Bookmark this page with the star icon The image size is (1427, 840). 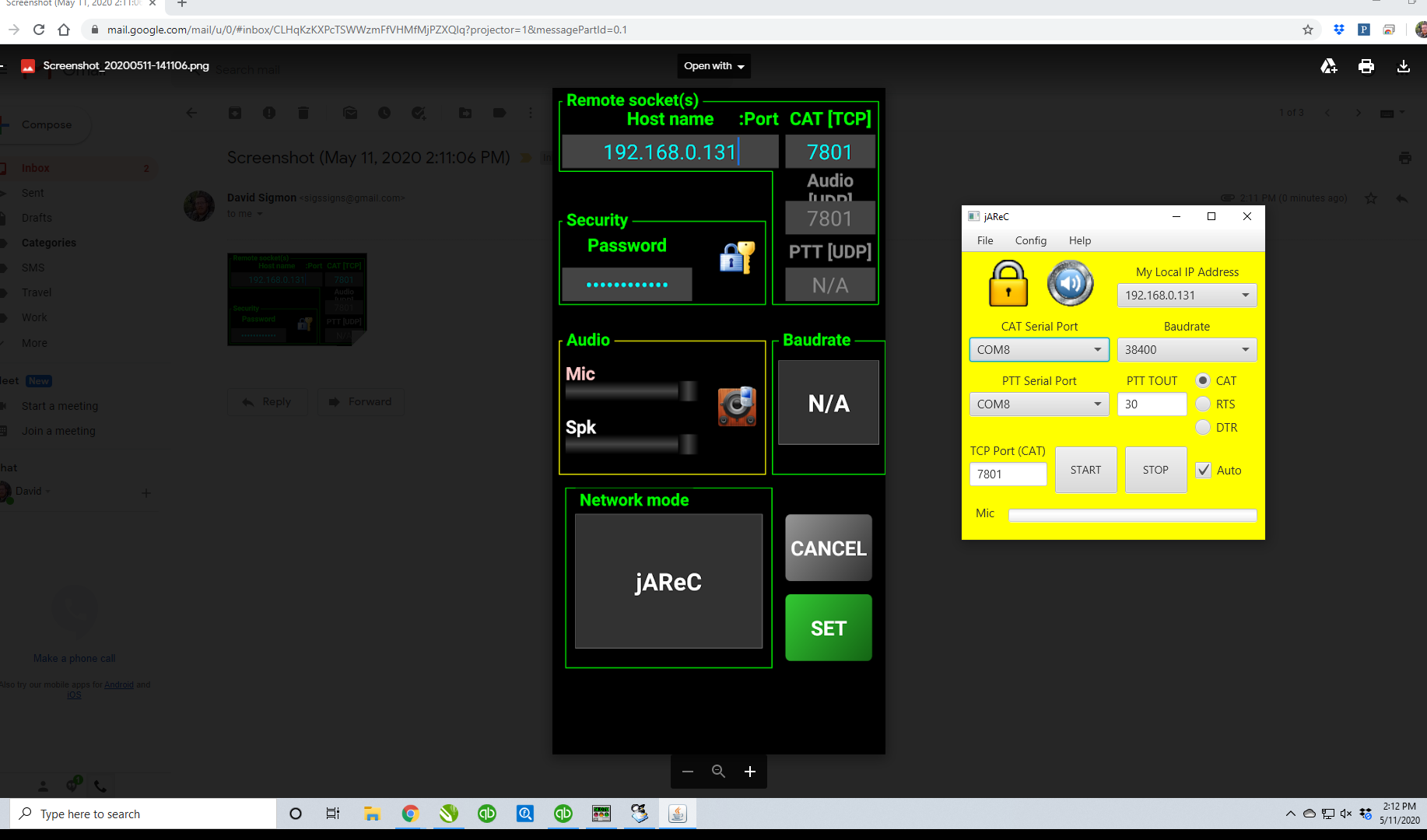click(1307, 30)
